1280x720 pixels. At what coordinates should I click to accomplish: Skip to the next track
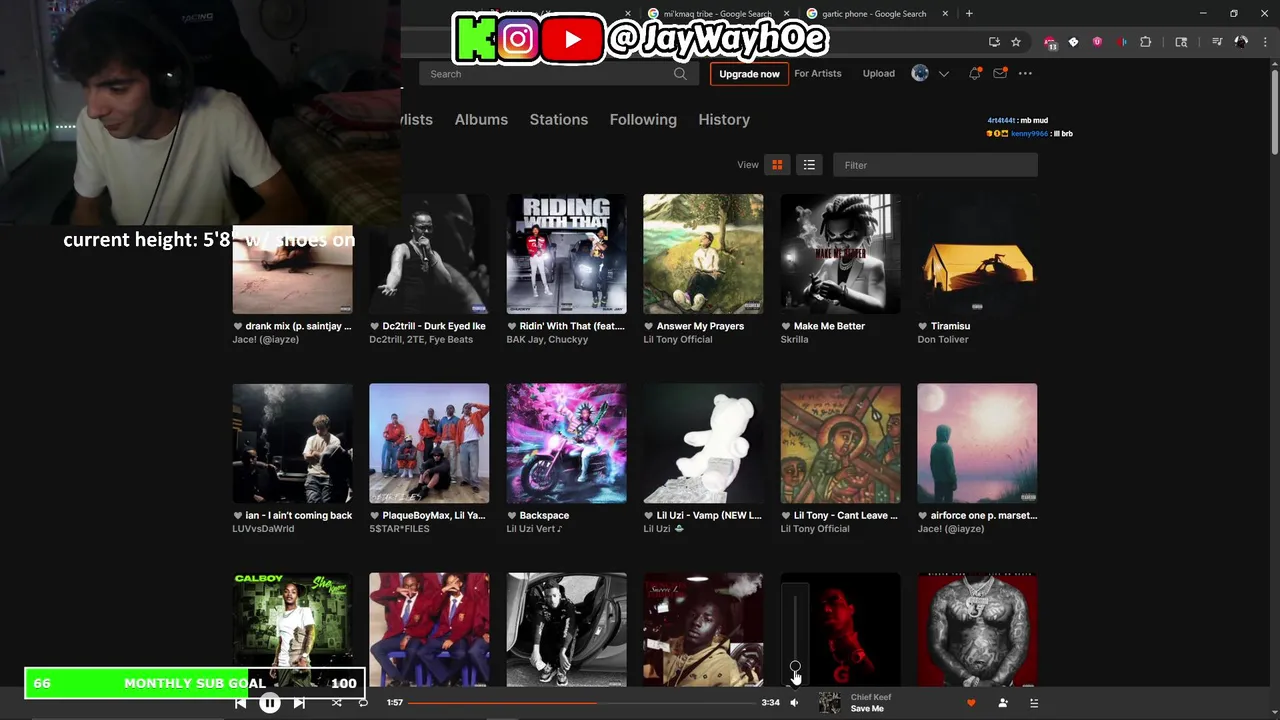pyautogui.click(x=299, y=703)
